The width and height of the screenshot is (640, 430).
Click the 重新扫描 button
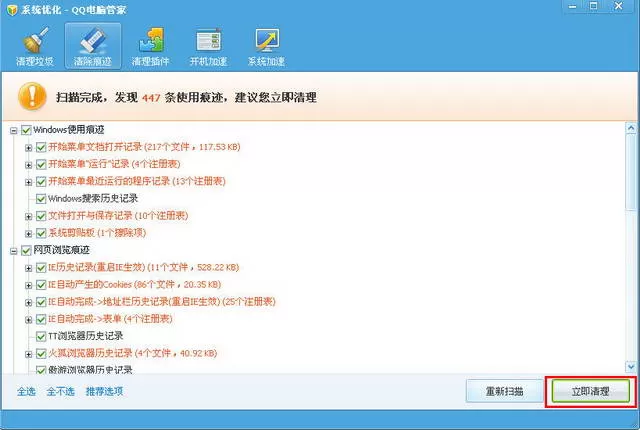504,391
